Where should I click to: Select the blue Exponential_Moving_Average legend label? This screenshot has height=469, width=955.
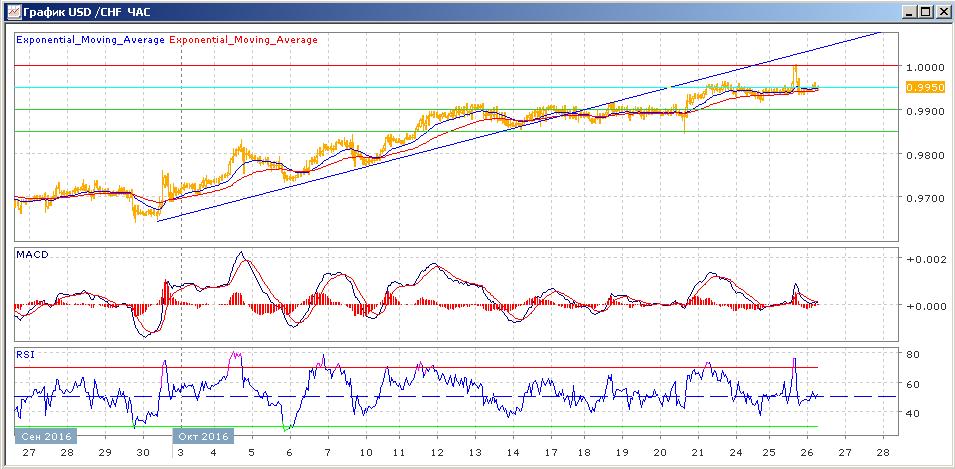(90, 40)
